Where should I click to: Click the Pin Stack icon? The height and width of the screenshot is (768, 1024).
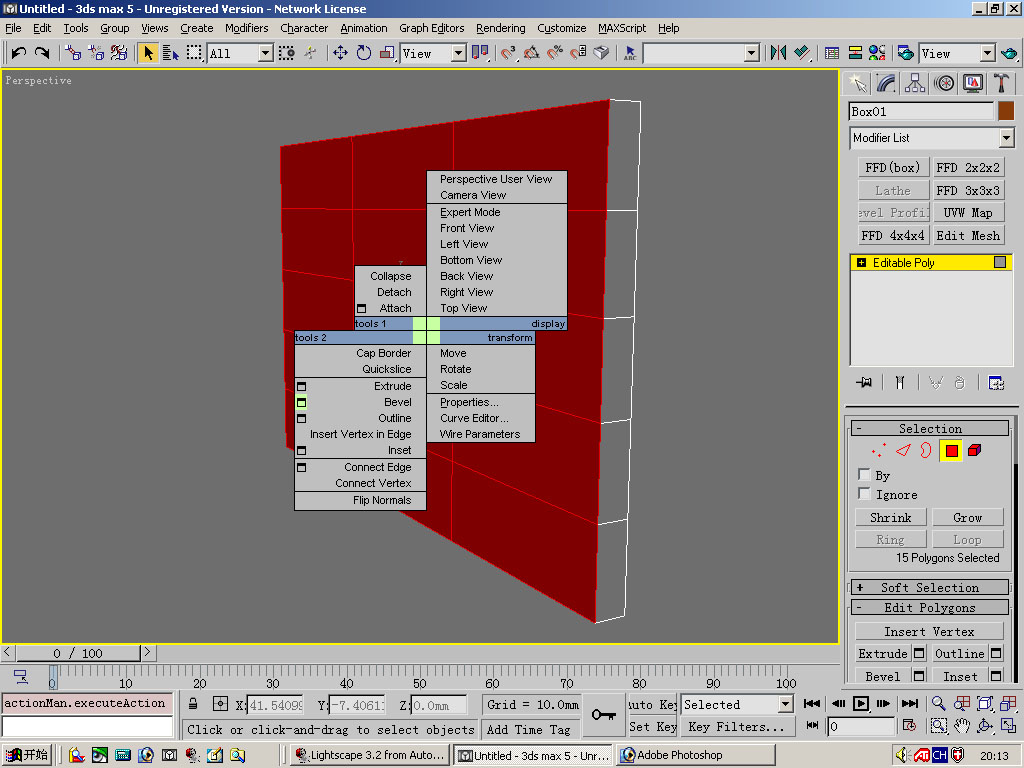point(864,382)
